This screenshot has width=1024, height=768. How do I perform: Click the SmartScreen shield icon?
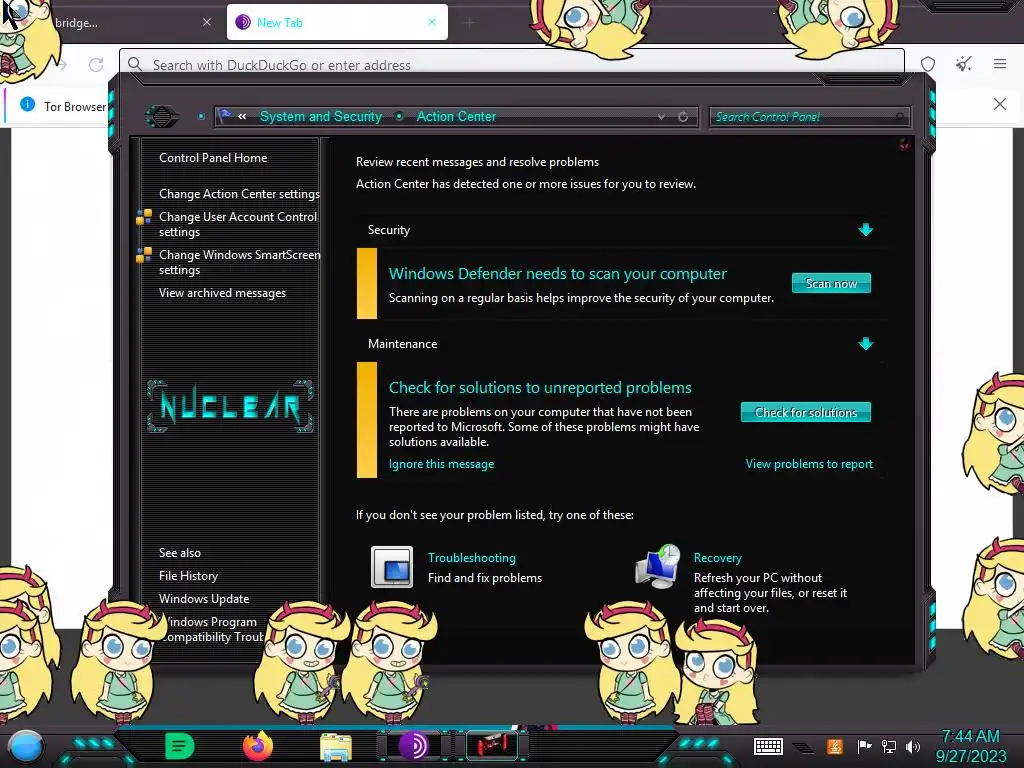144,255
